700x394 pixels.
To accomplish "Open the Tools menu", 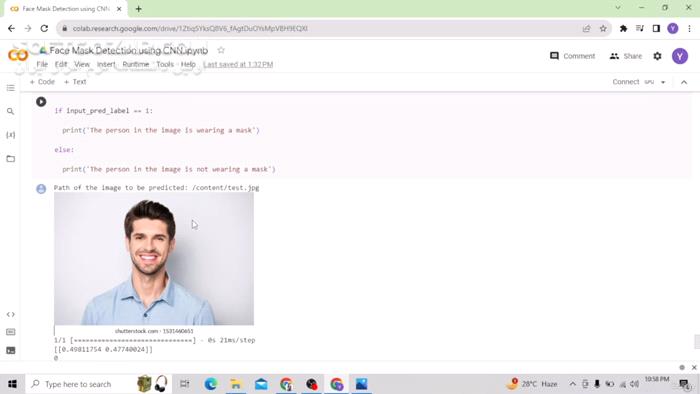I will pyautogui.click(x=165, y=64).
